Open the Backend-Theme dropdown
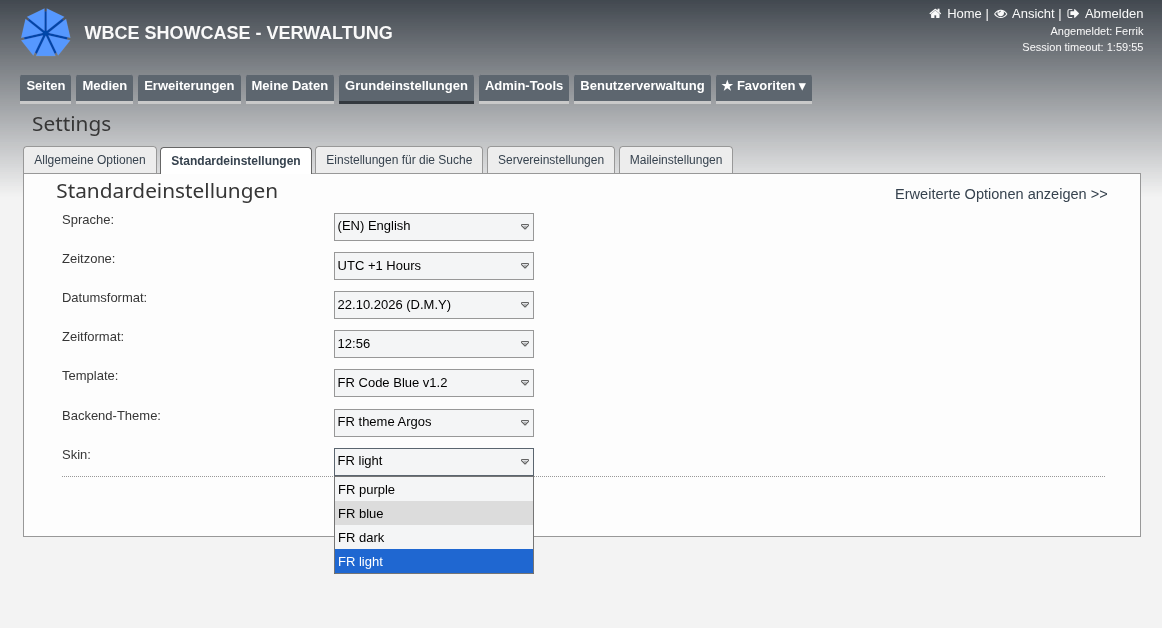The image size is (1162, 628). coord(434,423)
